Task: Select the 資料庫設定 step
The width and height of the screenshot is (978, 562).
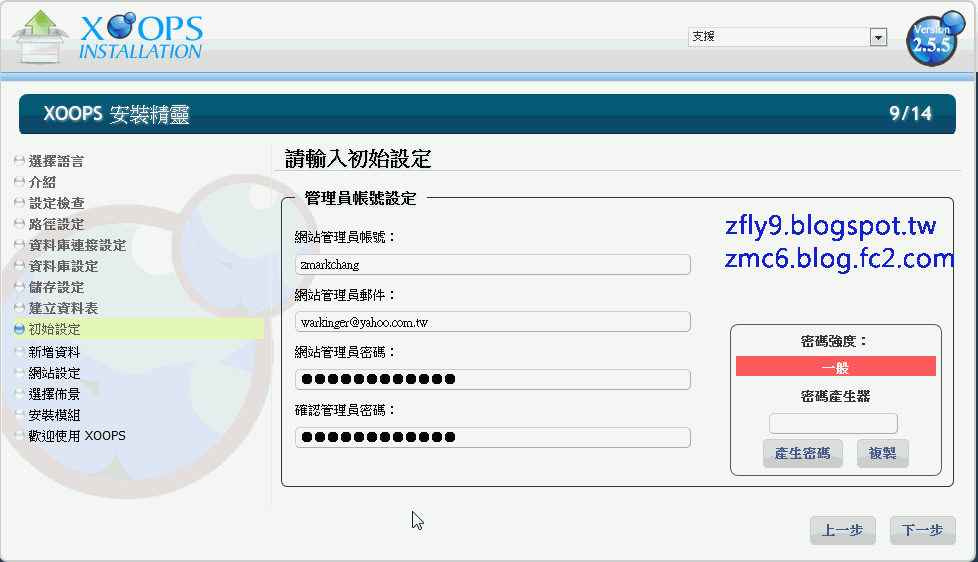Action: click(x=64, y=266)
